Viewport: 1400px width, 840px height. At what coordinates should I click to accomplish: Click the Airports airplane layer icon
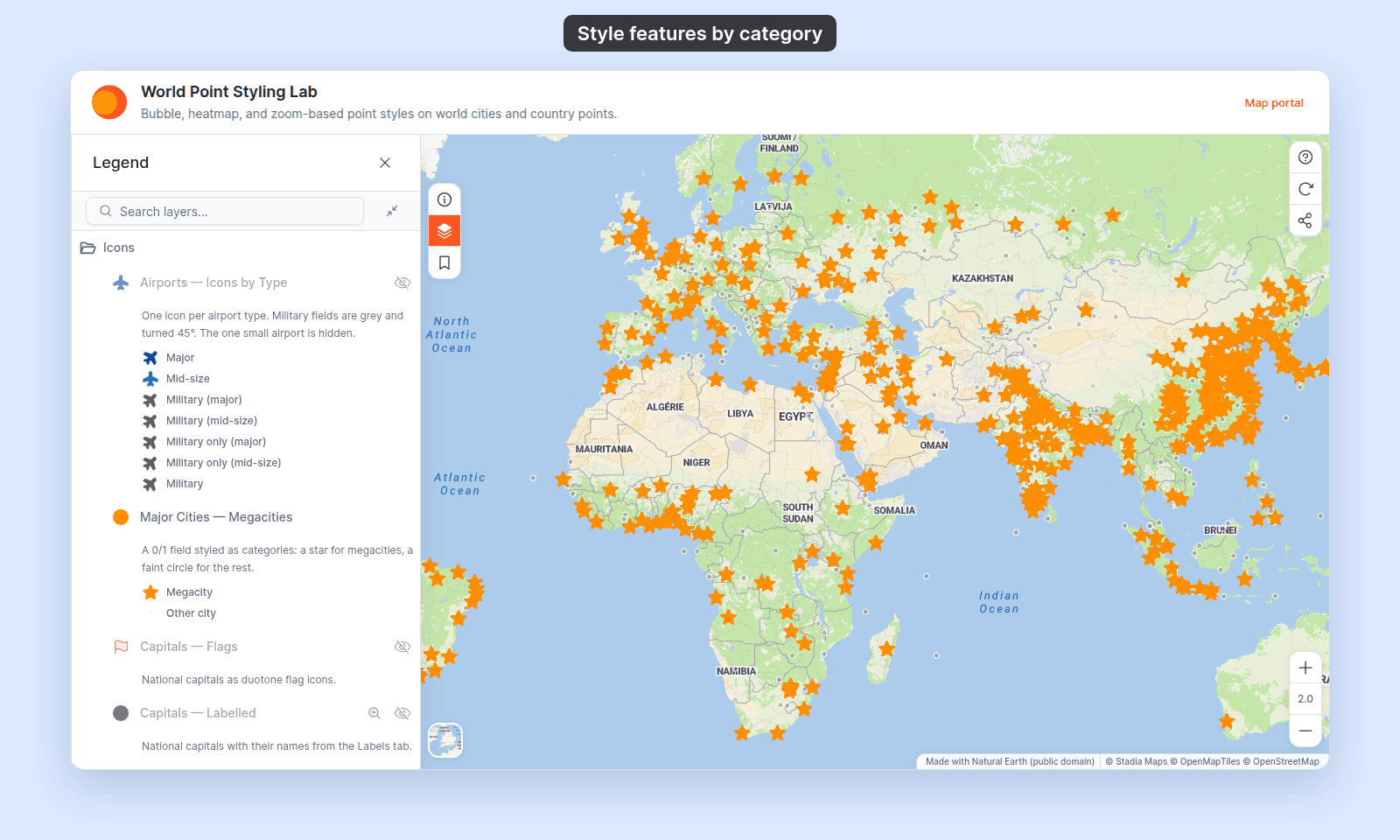121,283
